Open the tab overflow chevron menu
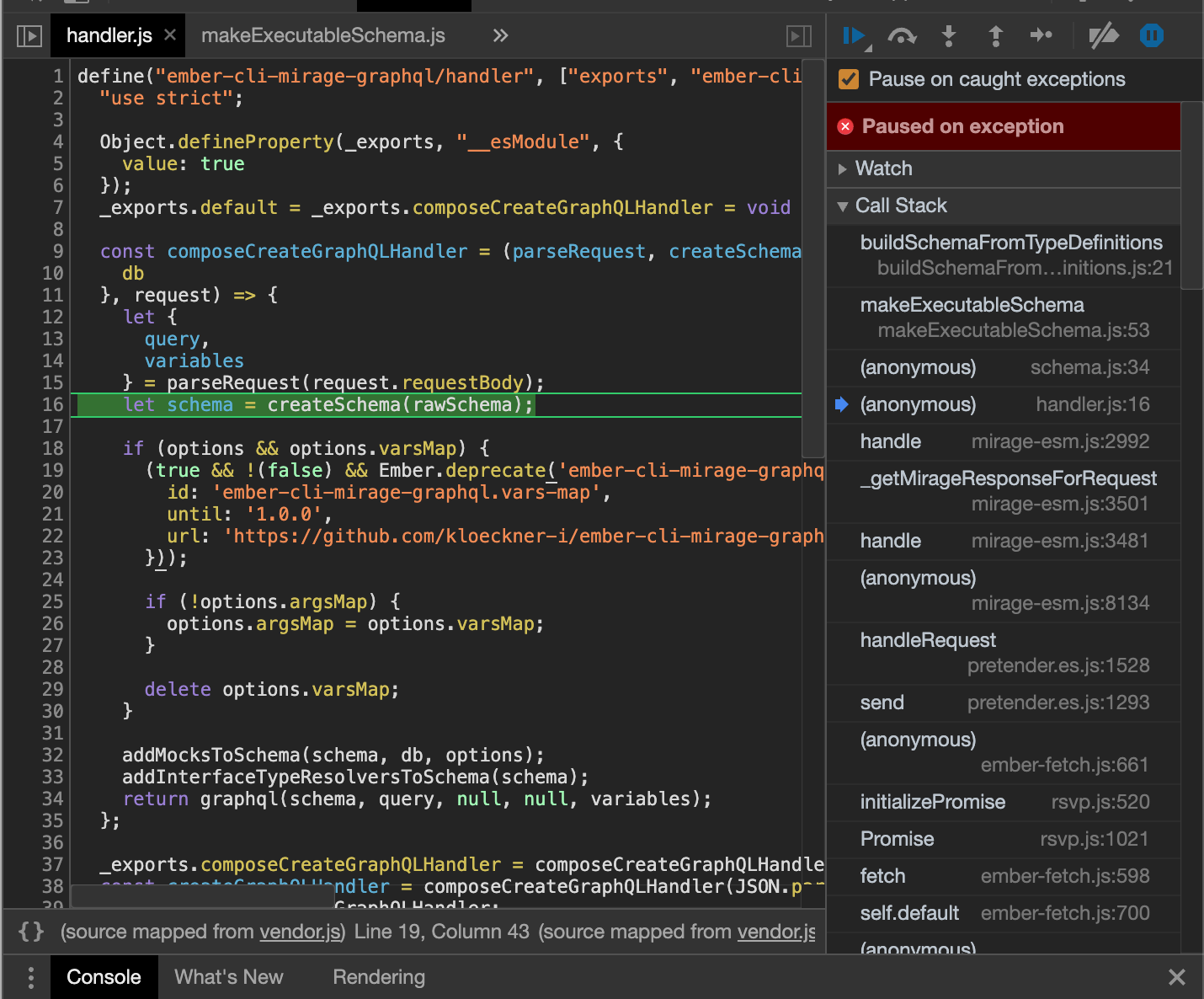 [x=500, y=36]
